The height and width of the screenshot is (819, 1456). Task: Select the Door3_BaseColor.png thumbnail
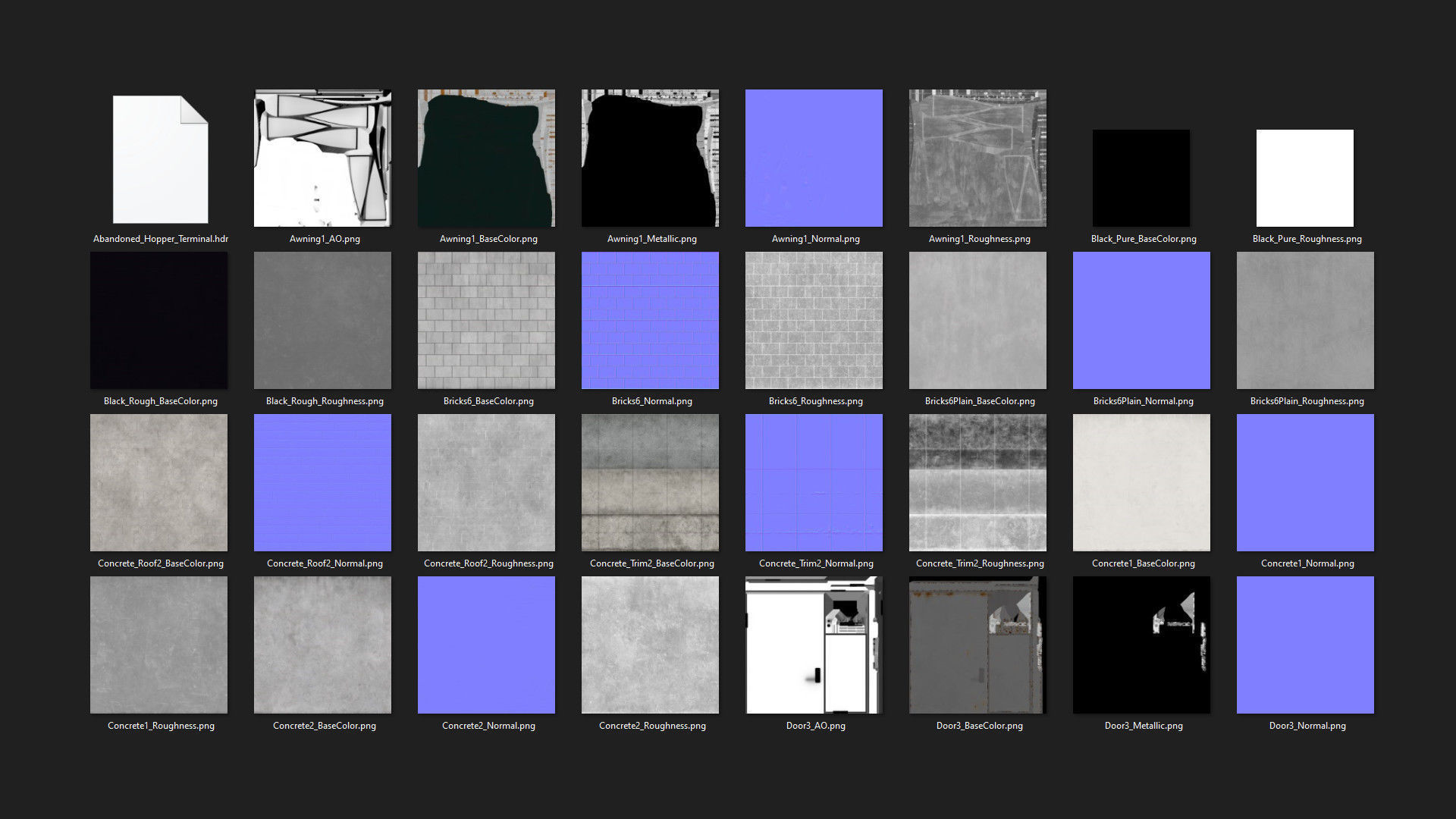click(x=977, y=645)
